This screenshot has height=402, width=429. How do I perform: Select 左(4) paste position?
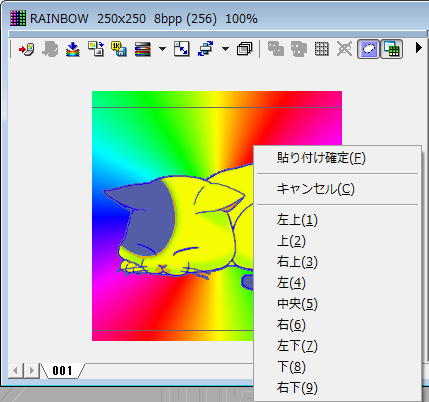tap(337, 283)
